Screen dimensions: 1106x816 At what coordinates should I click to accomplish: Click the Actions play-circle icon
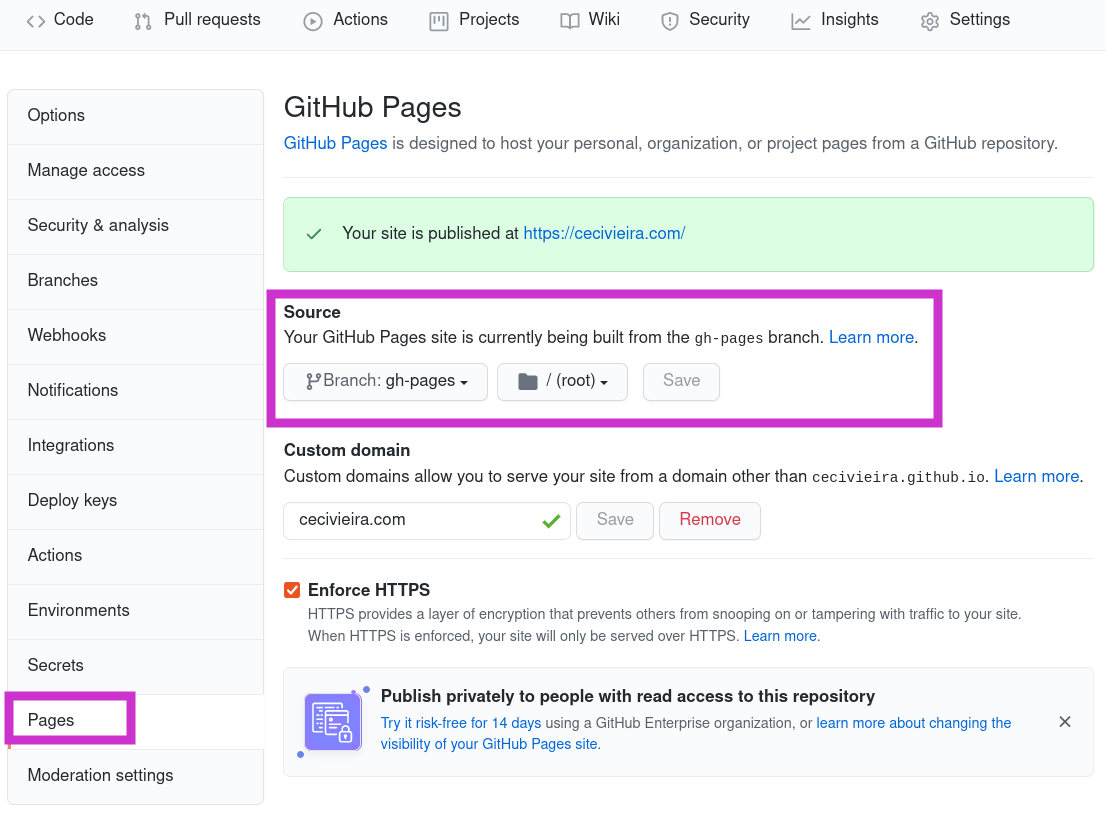tap(312, 21)
